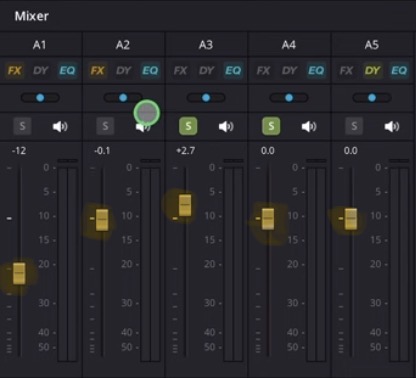Select the A2 track header

[x=123, y=45]
